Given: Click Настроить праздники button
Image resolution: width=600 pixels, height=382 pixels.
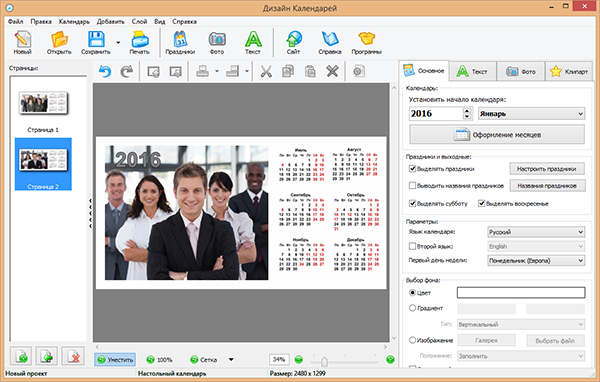Looking at the screenshot, I should coord(547,169).
